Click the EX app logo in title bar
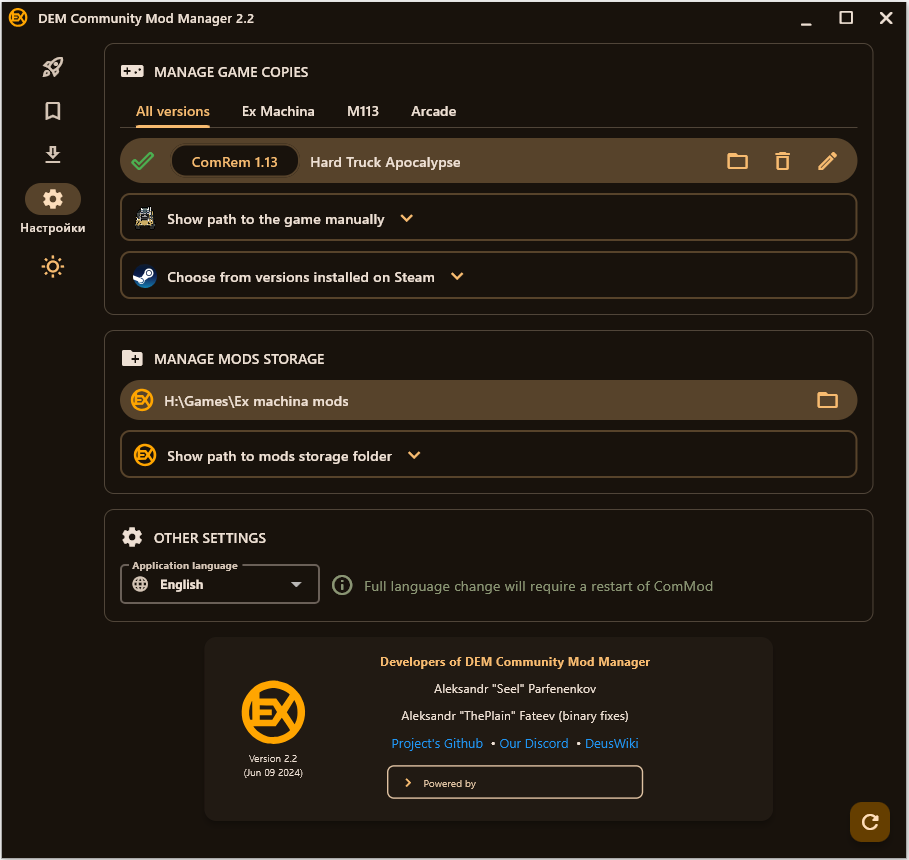The width and height of the screenshot is (909, 860). pos(18,18)
